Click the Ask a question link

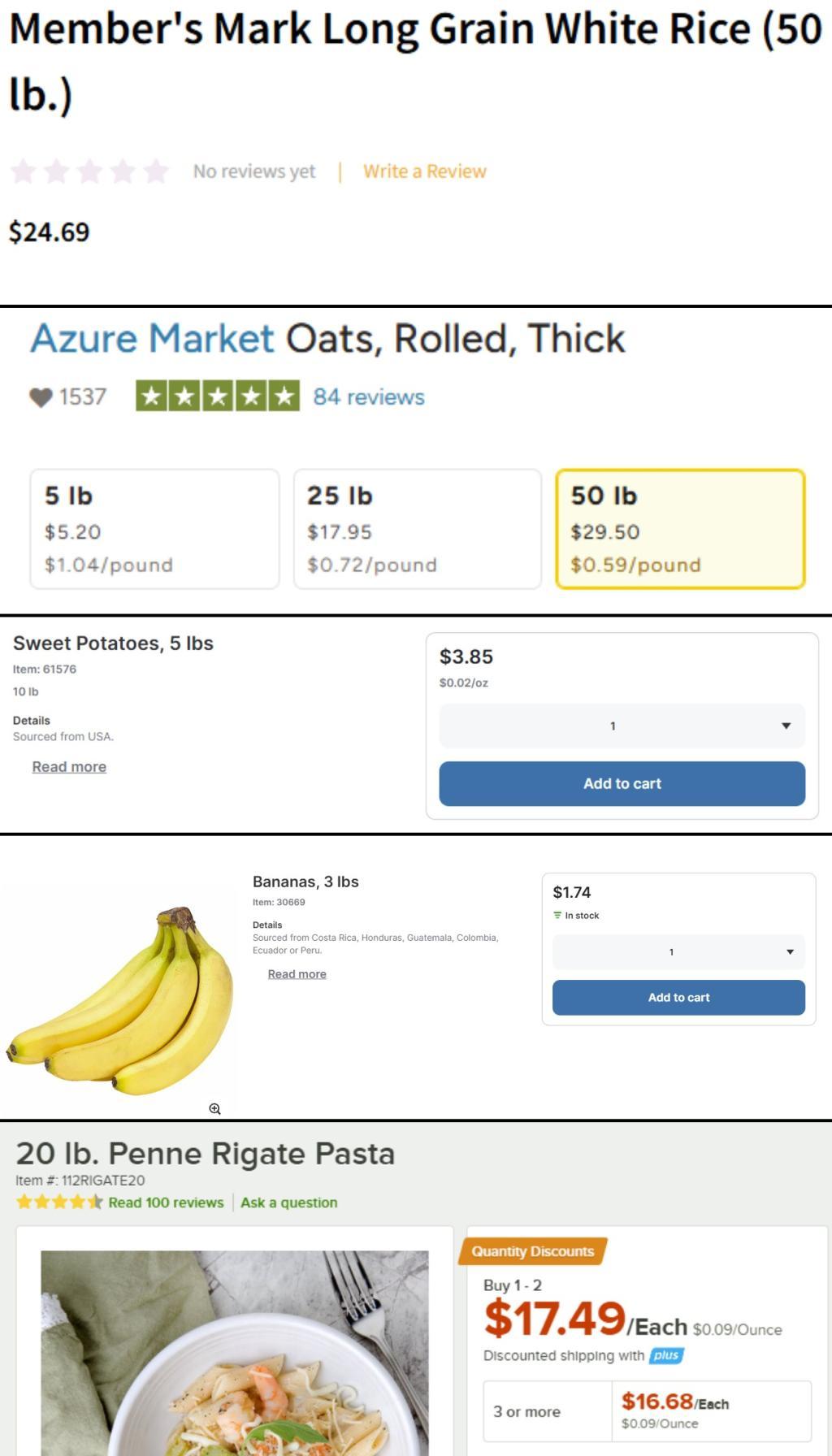[x=288, y=1202]
